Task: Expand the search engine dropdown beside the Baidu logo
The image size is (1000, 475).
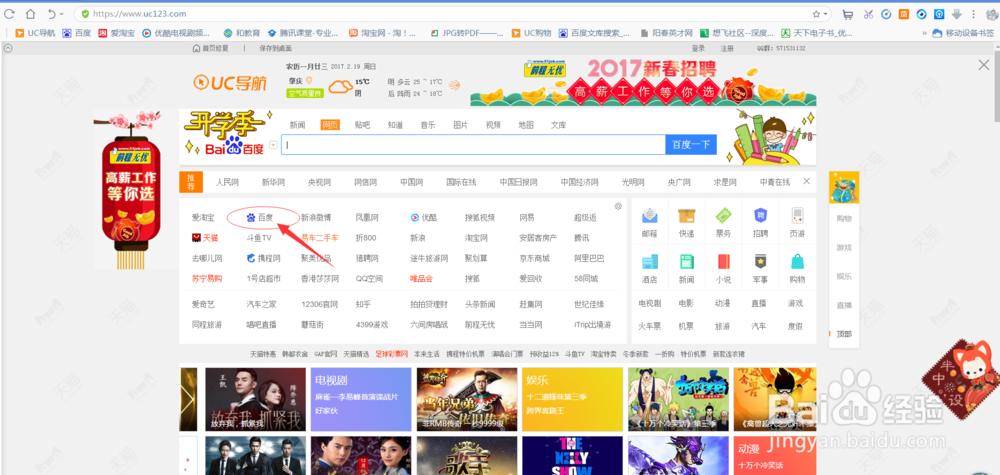Action: 273,145
